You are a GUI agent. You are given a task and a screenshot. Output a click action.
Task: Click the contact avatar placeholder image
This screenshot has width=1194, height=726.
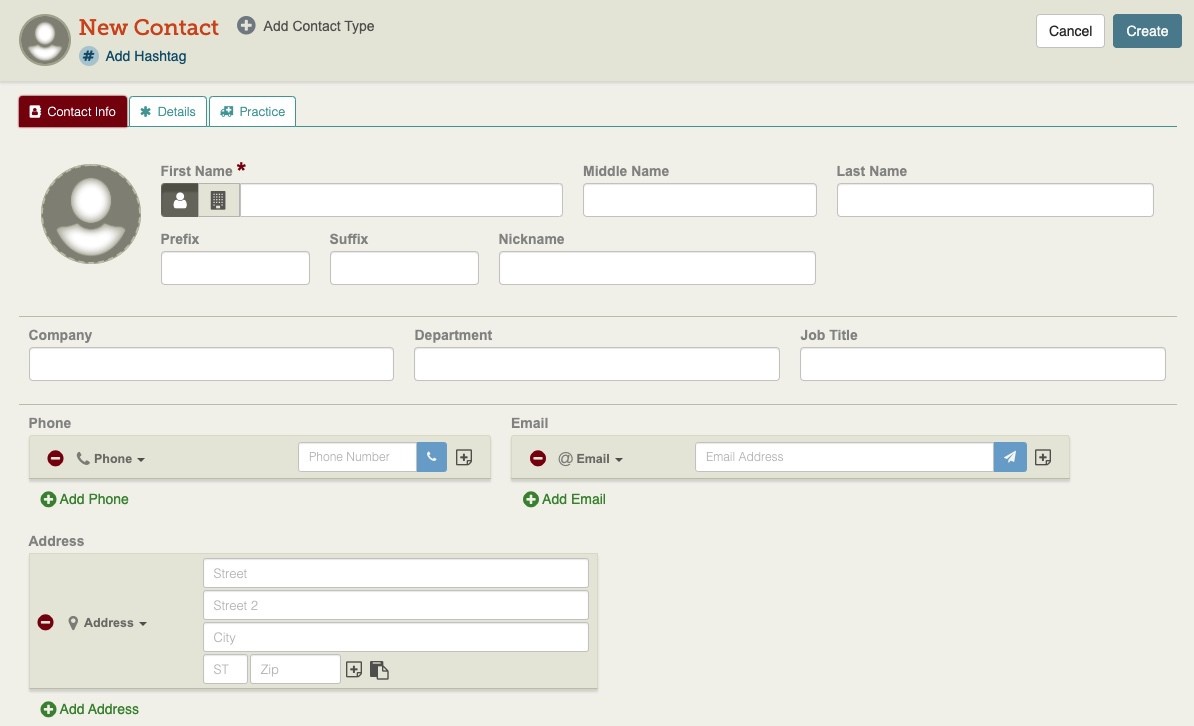tap(90, 213)
